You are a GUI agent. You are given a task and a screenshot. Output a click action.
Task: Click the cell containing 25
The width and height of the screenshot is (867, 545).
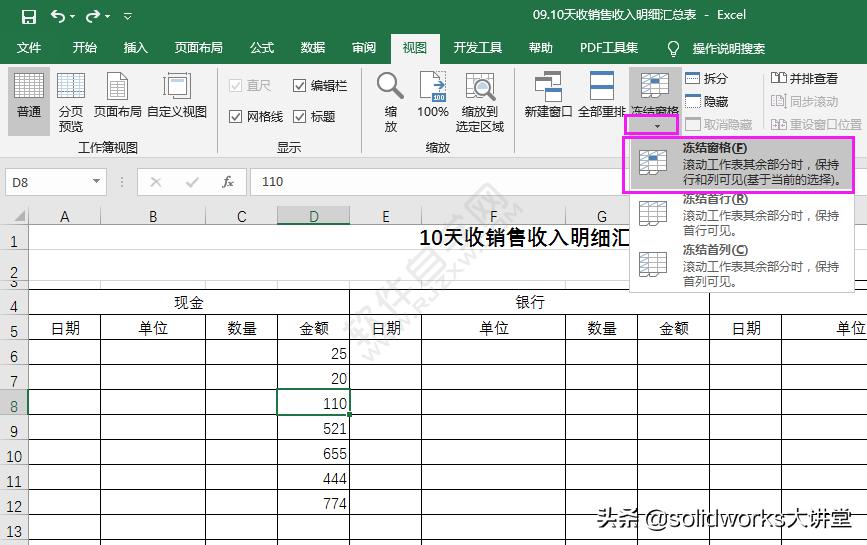coord(314,353)
